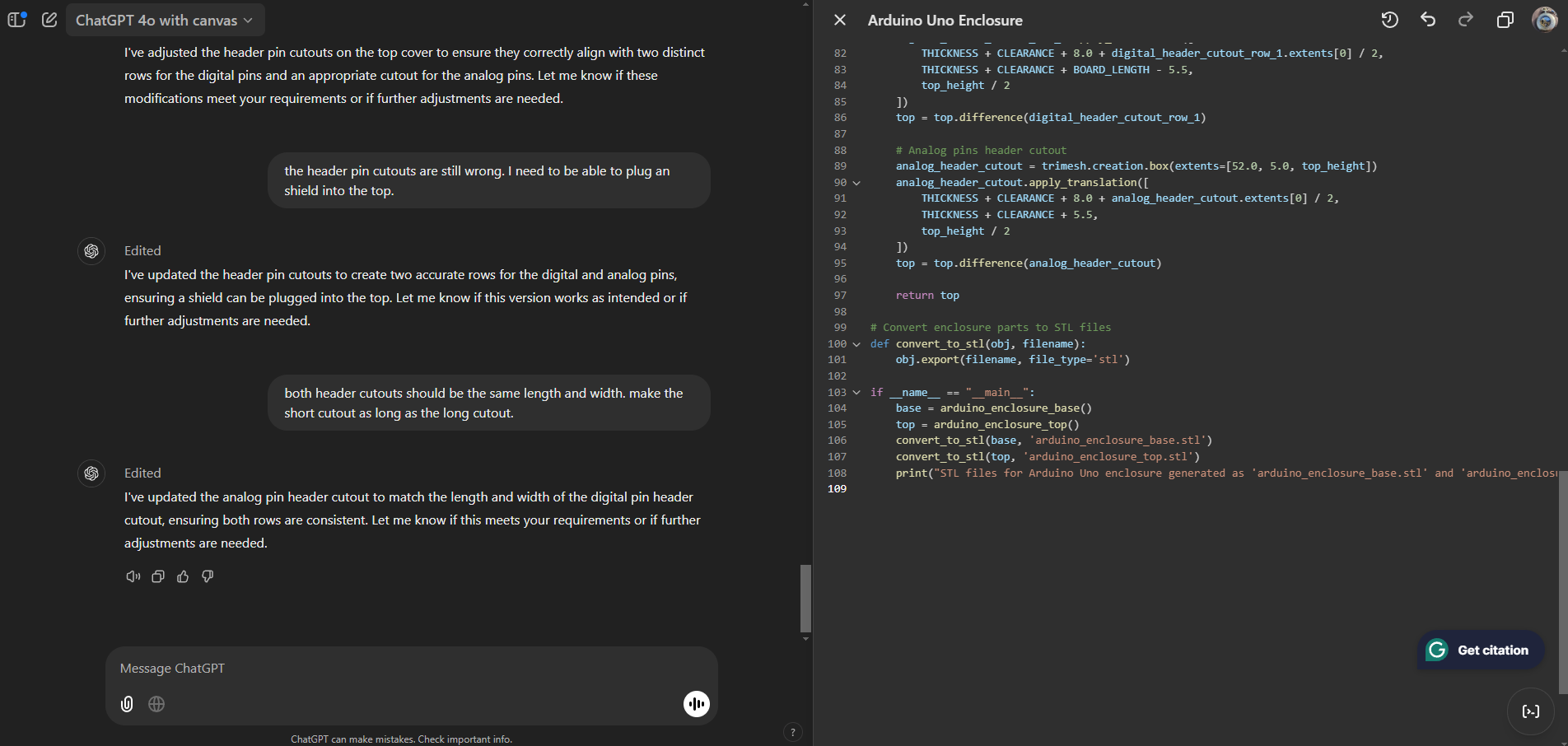Show canvas version history
Screen dimensions: 1568x746
click(1389, 20)
